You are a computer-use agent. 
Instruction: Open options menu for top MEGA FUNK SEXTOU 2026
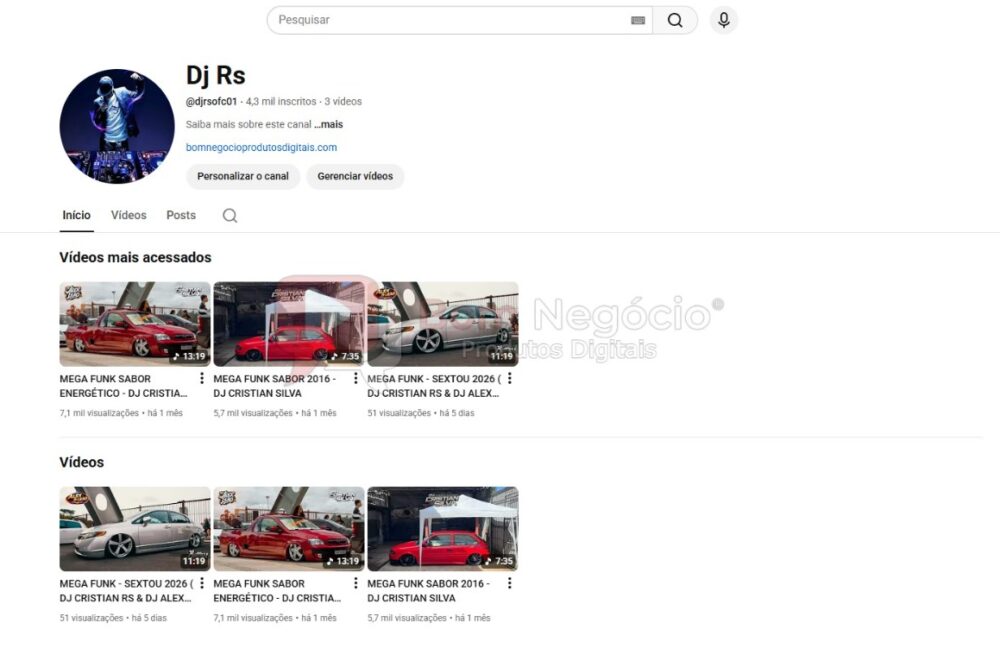point(510,379)
